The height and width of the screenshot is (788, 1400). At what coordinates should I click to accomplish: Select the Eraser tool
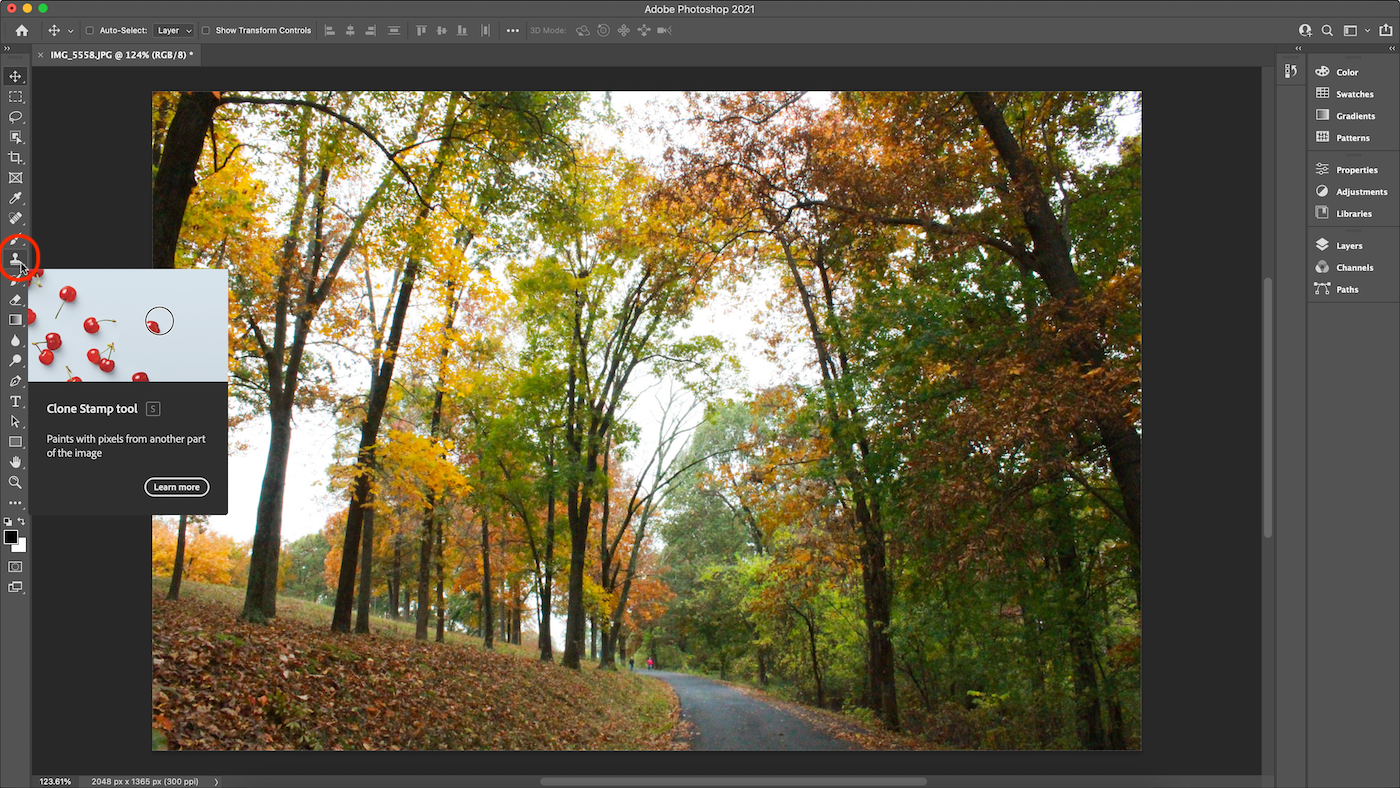[x=15, y=299]
